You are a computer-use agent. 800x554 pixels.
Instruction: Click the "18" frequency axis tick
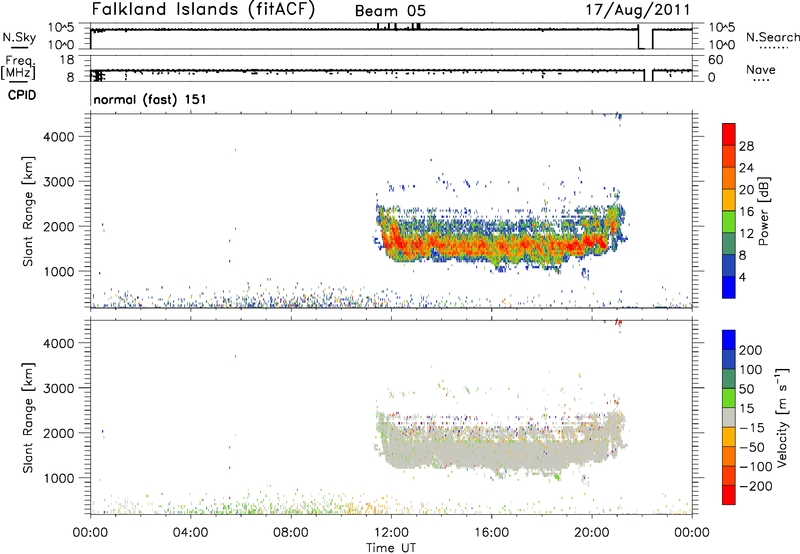click(x=67, y=60)
